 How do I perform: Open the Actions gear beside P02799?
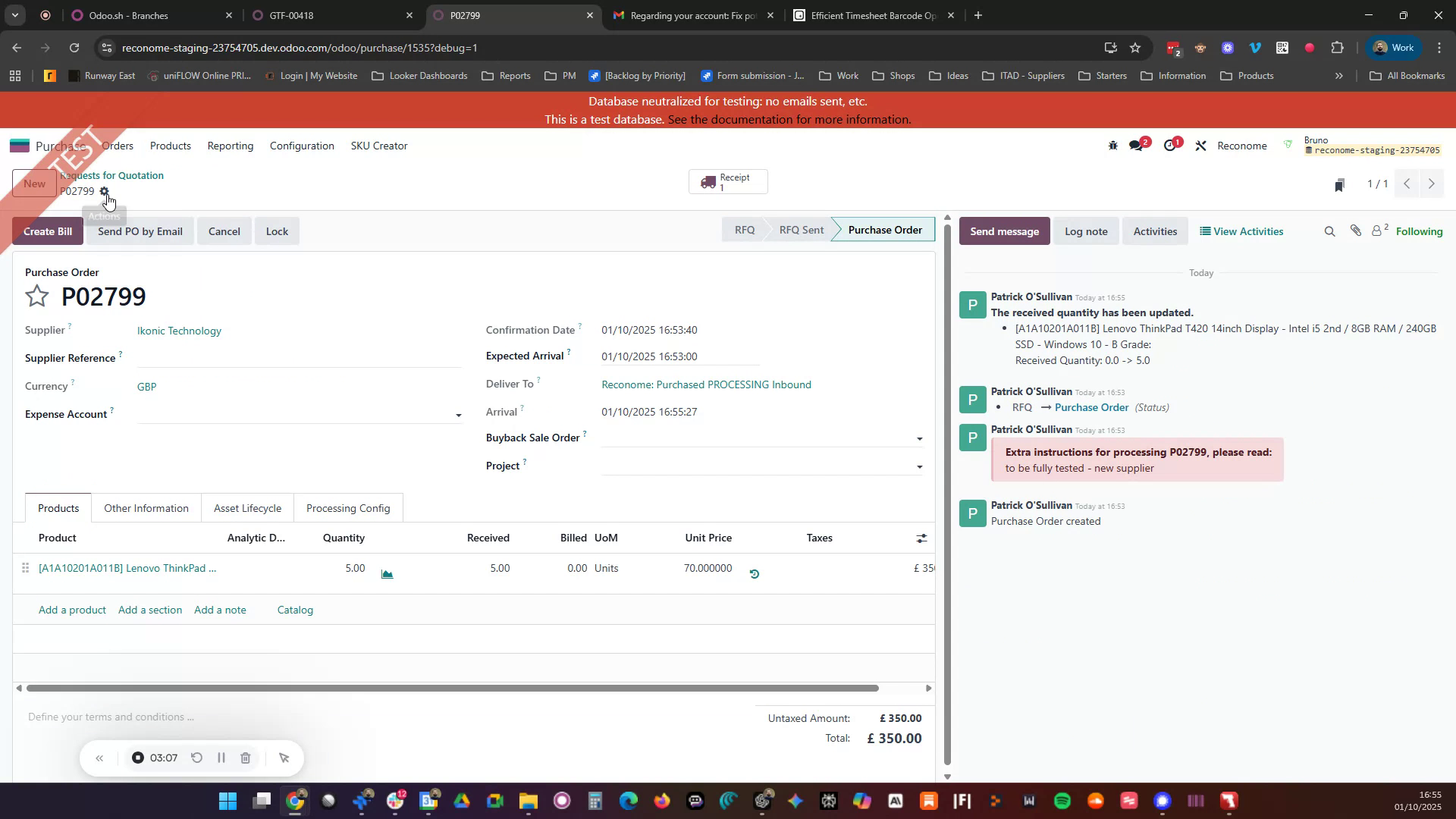pos(105,191)
